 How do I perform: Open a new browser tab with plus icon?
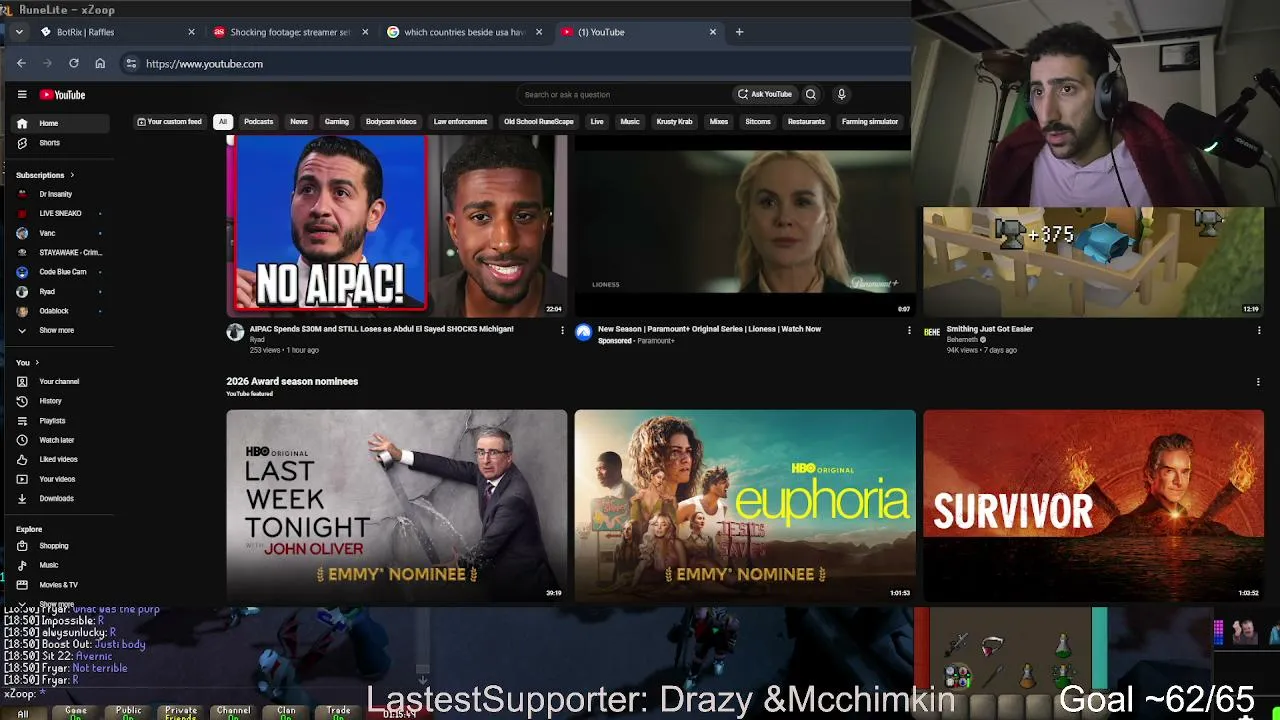pyautogui.click(x=739, y=32)
